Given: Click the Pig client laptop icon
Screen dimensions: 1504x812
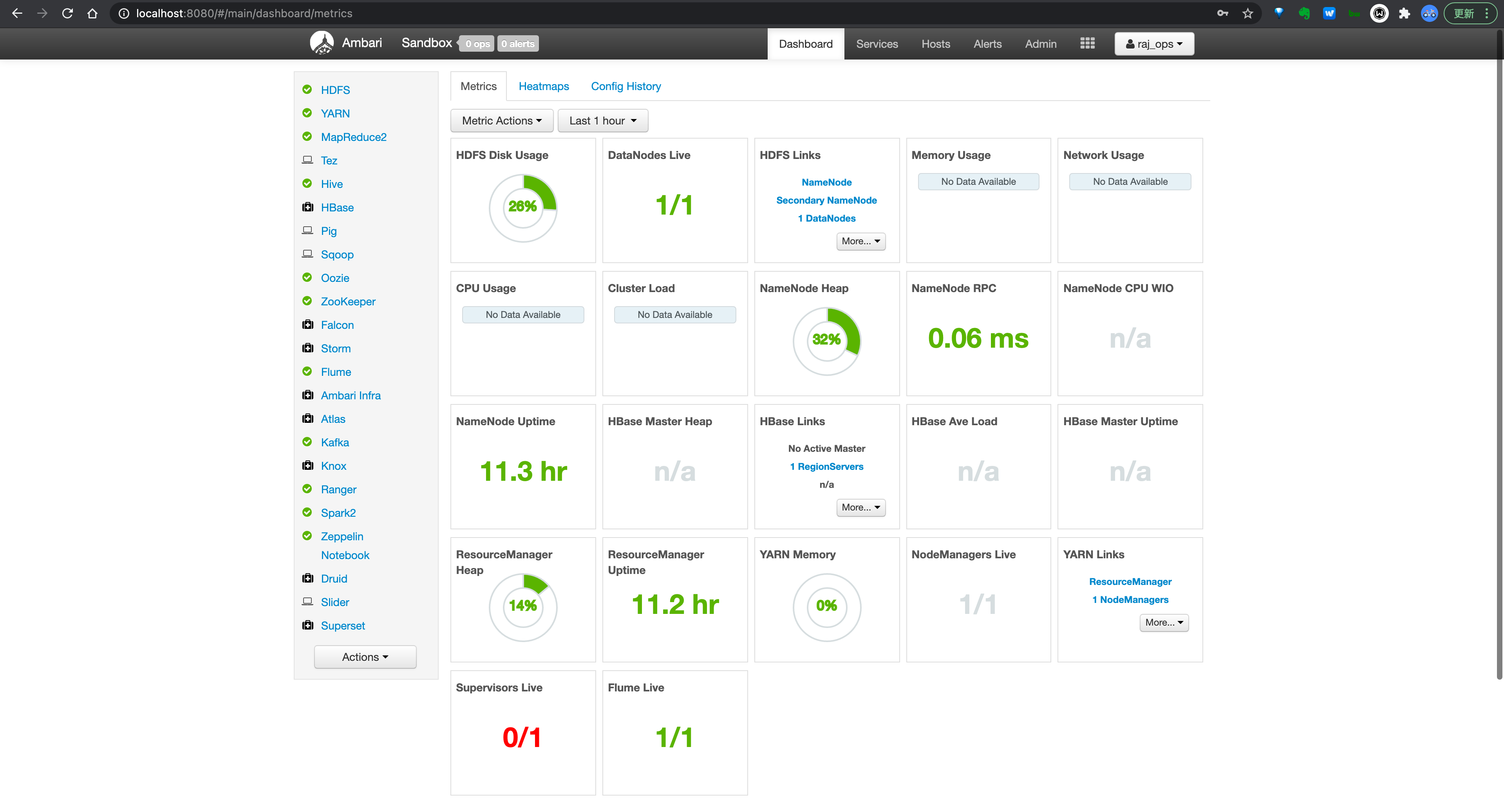Looking at the screenshot, I should pyautogui.click(x=307, y=230).
